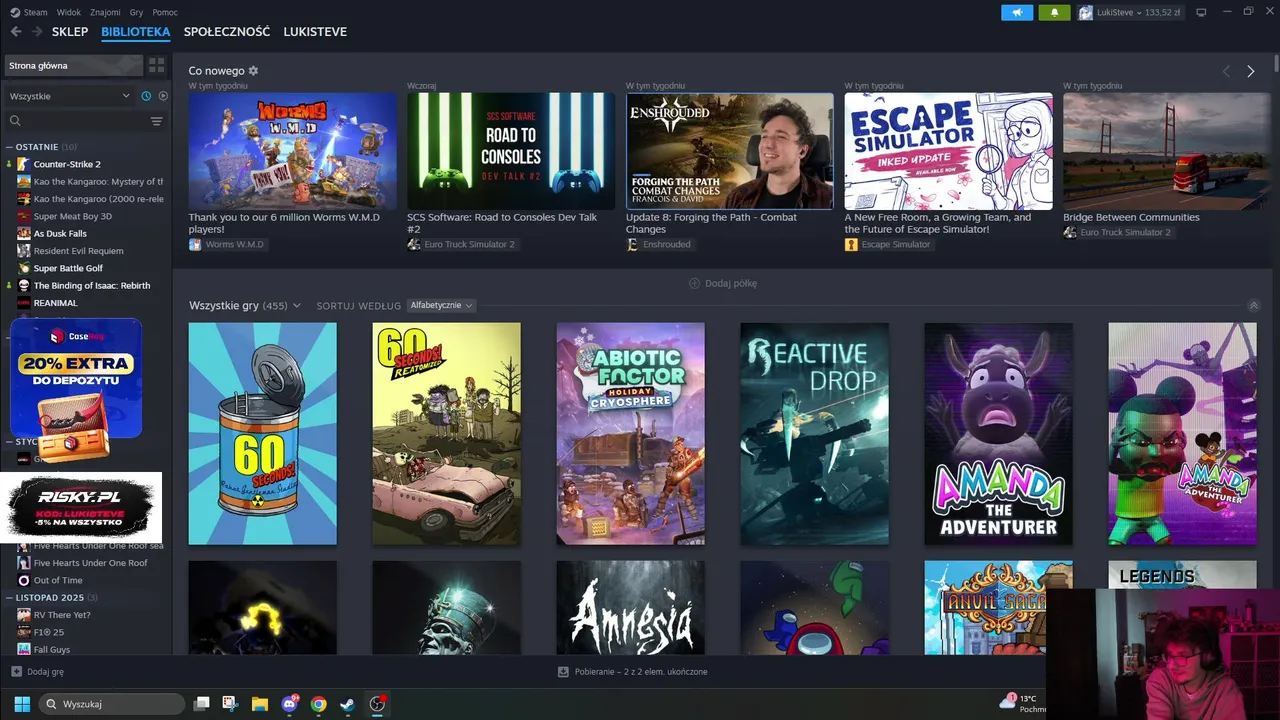This screenshot has width=1280, height=720.
Task: Click the OBS icon on the taskbar
Action: 377,704
